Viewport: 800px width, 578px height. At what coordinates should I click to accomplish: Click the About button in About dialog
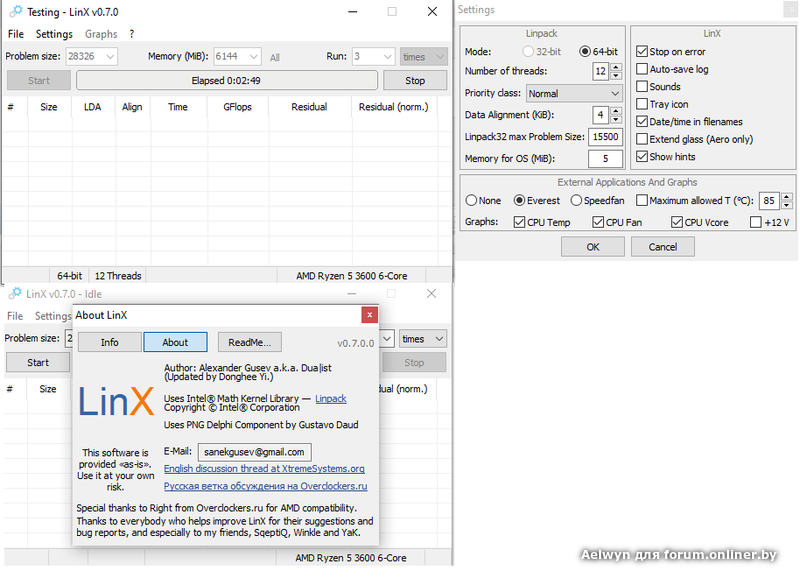pos(175,342)
